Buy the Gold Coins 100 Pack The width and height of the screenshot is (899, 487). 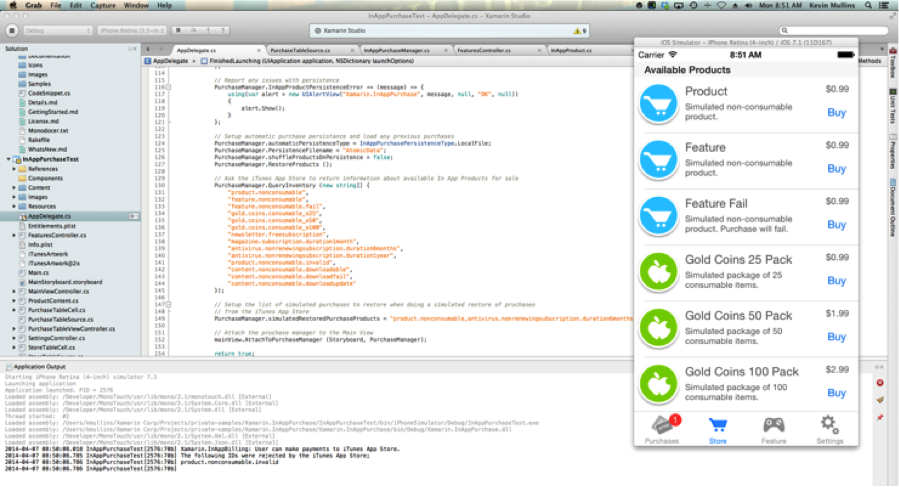point(837,393)
